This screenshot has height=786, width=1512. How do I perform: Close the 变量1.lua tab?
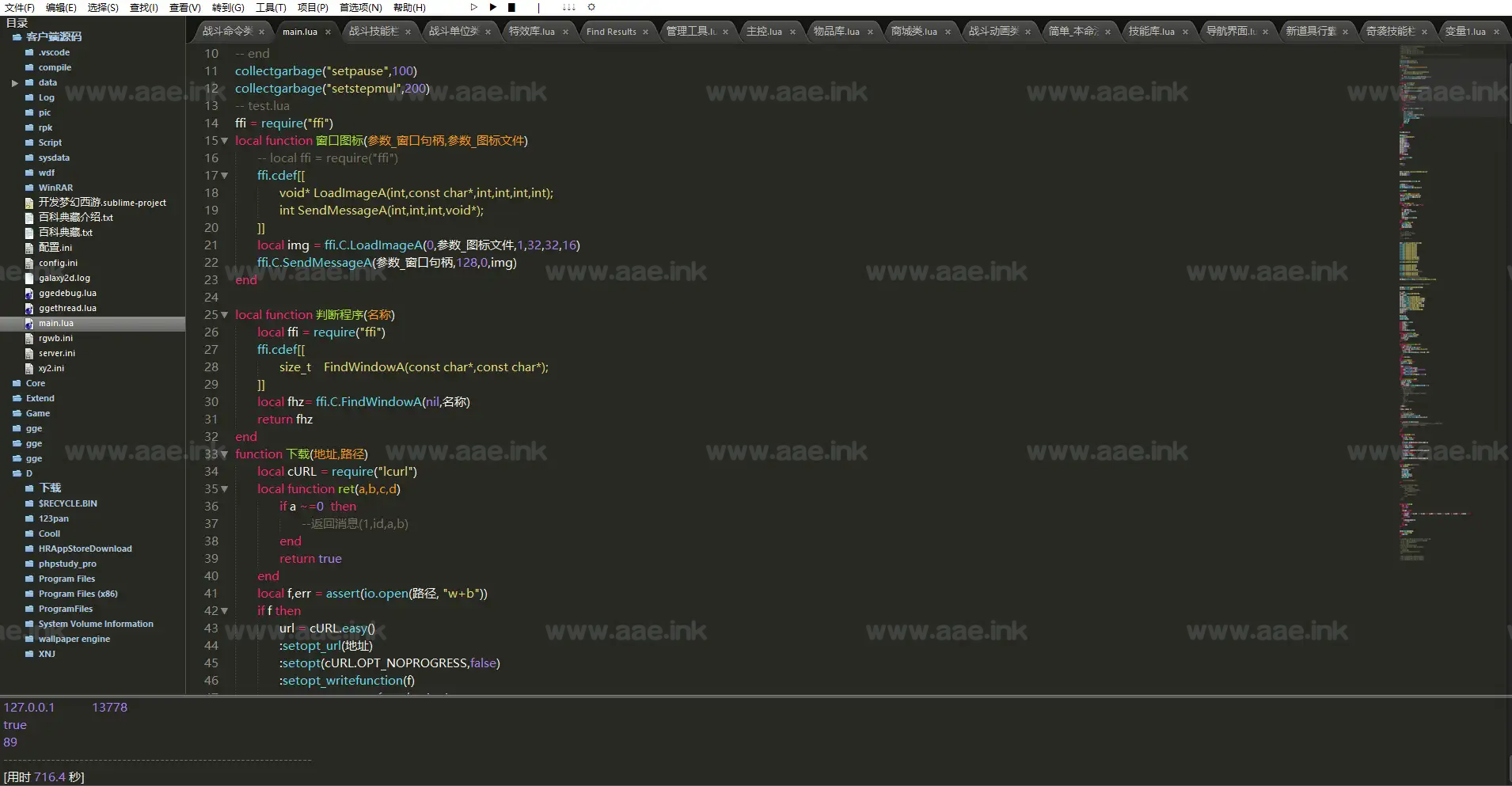(x=1496, y=32)
